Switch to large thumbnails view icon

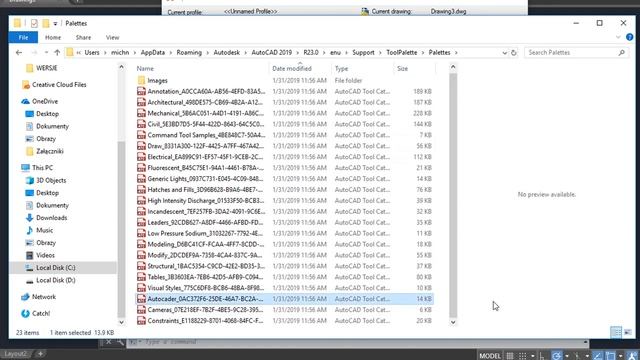[628, 332]
